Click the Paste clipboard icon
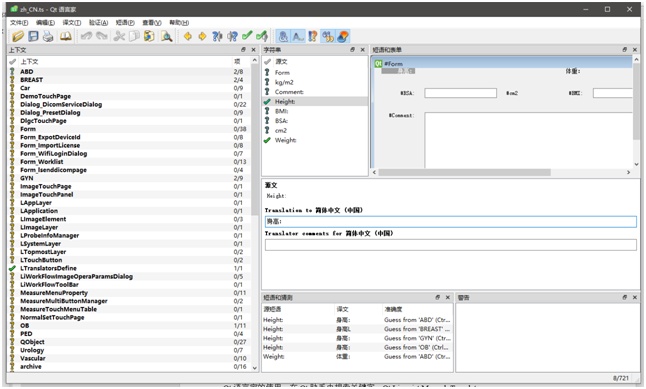 149,36
